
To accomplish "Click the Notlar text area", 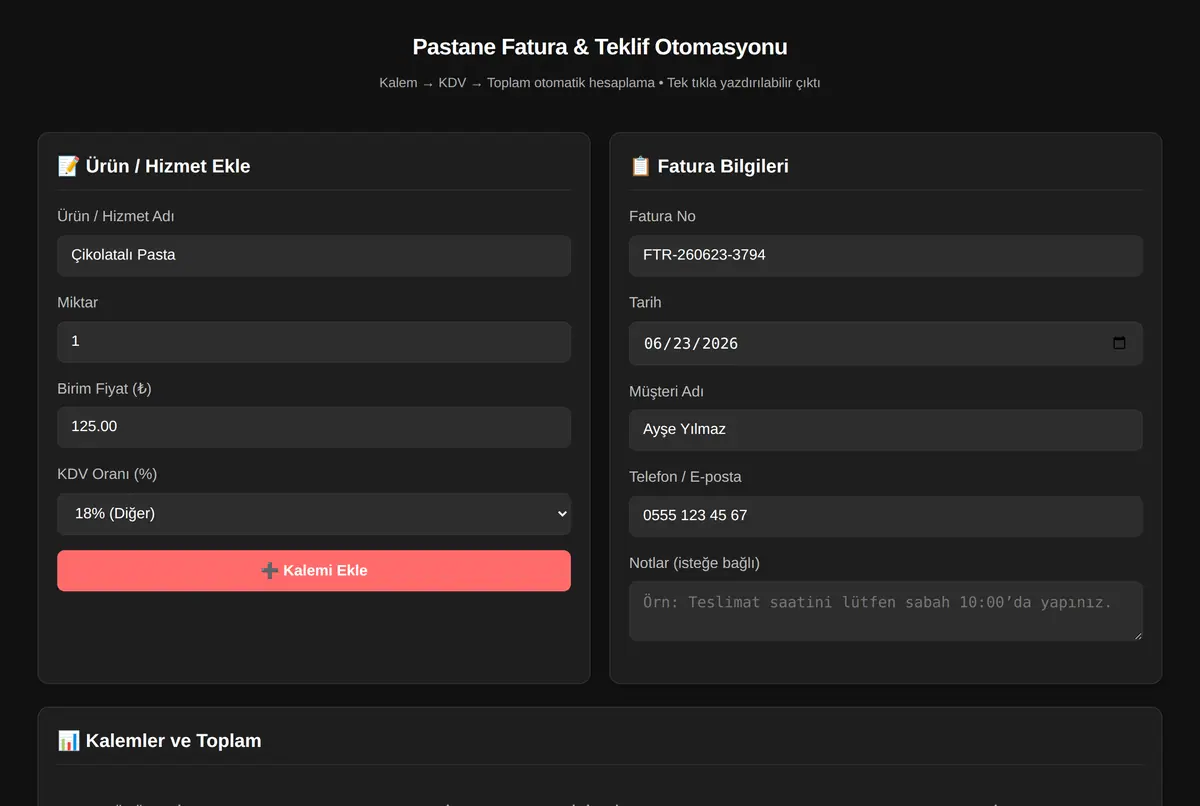I will 886,611.
